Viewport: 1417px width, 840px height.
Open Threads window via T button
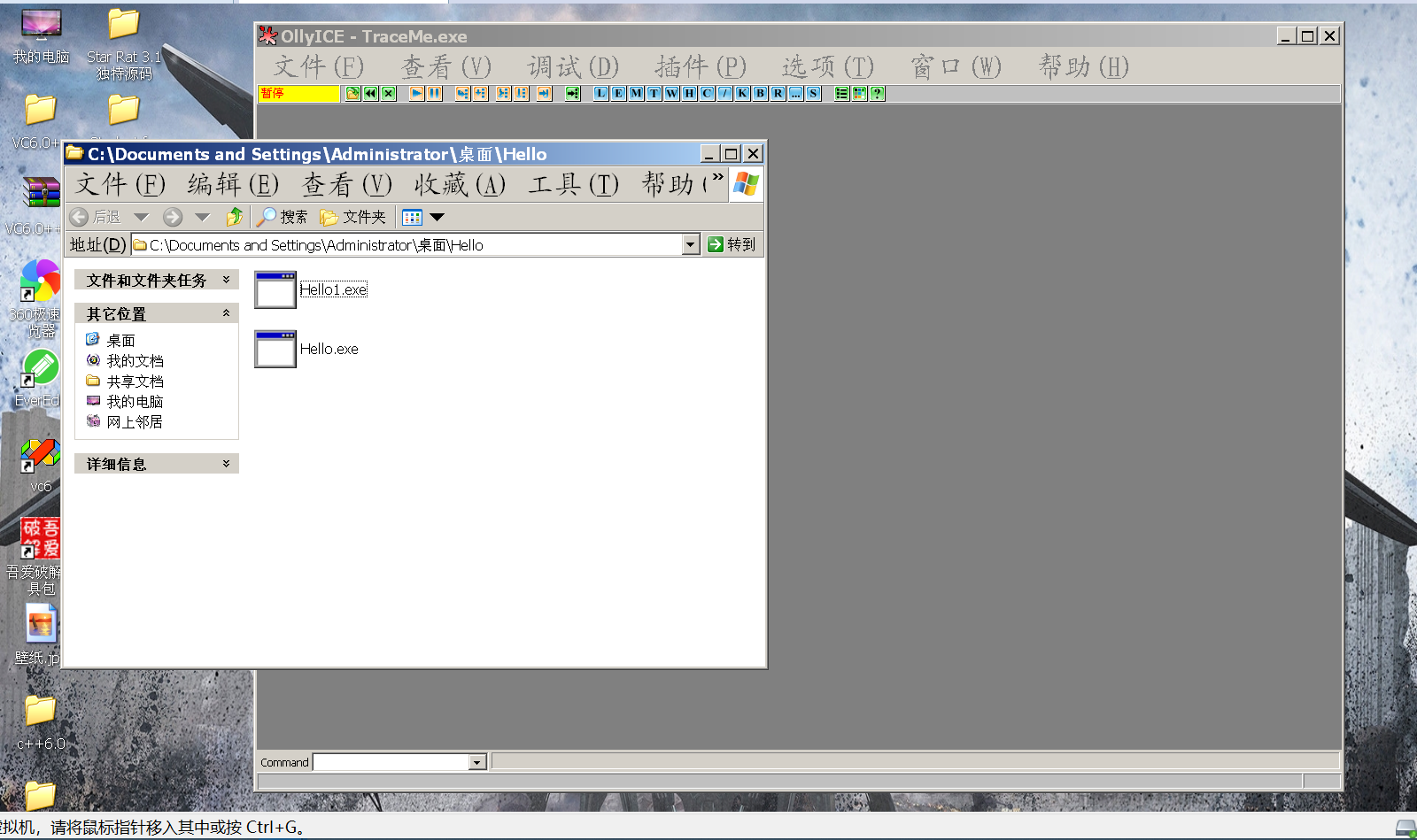click(x=654, y=93)
